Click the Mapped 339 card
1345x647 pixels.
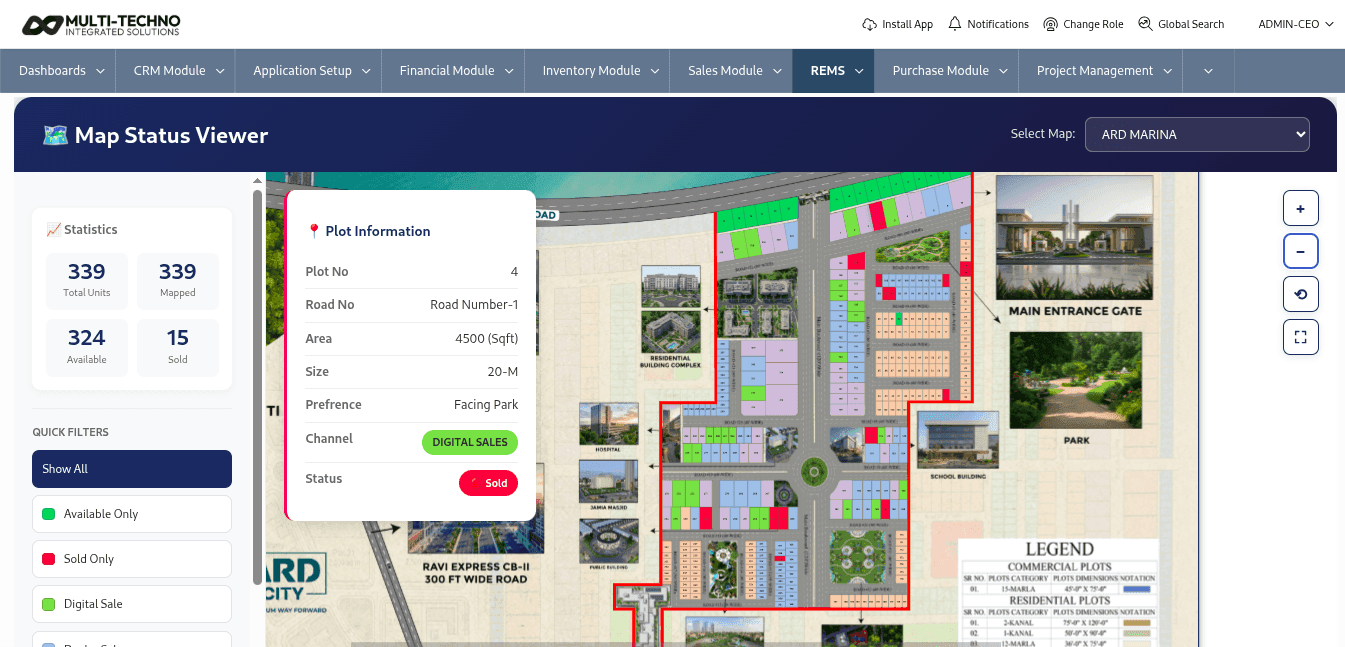[178, 282]
